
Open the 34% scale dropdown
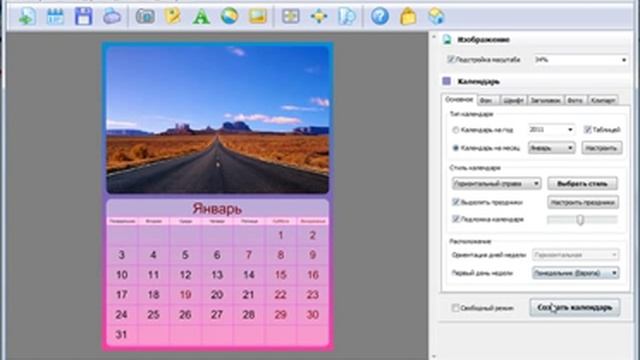click(x=580, y=60)
